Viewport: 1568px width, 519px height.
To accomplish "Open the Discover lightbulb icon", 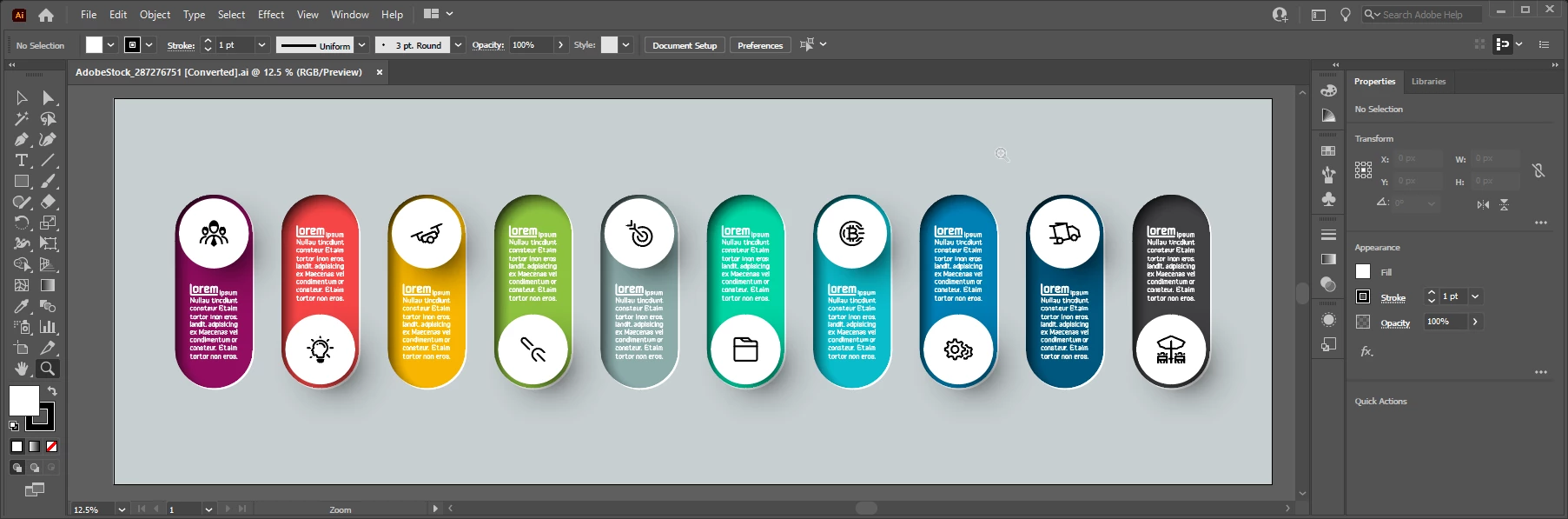I will click(x=1346, y=15).
